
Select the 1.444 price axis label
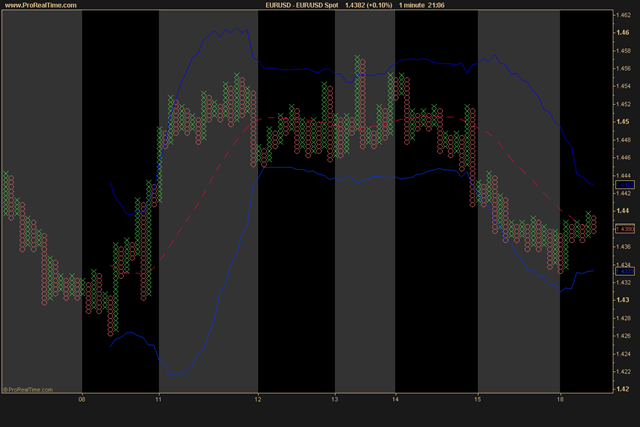pyautogui.click(x=623, y=176)
